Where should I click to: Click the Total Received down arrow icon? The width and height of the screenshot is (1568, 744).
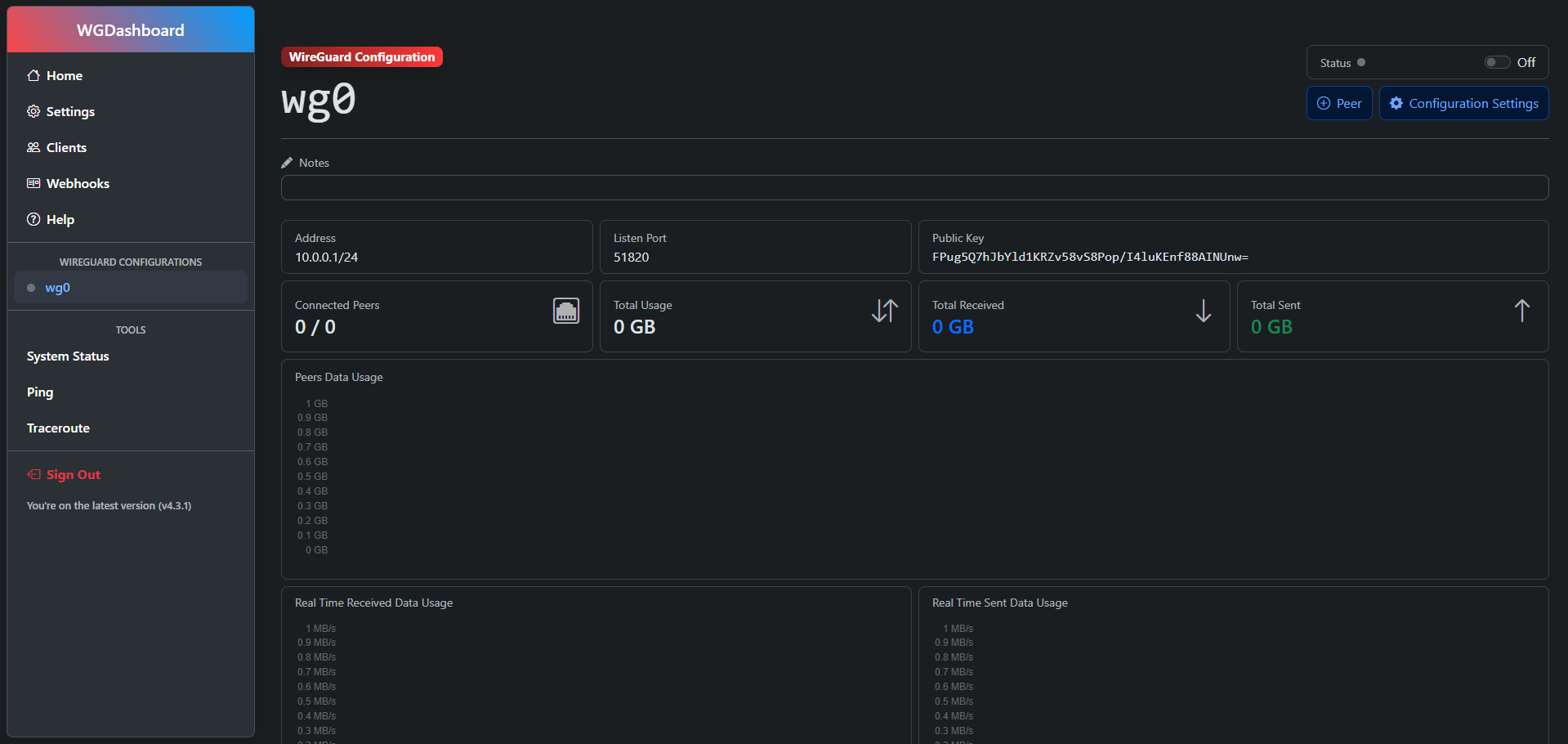tap(1204, 311)
